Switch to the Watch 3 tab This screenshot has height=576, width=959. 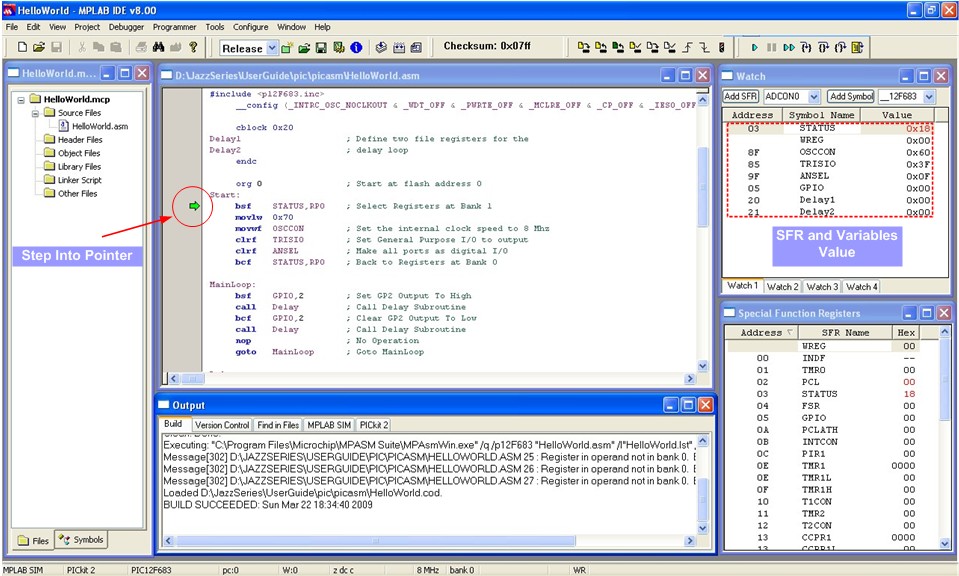click(x=821, y=286)
